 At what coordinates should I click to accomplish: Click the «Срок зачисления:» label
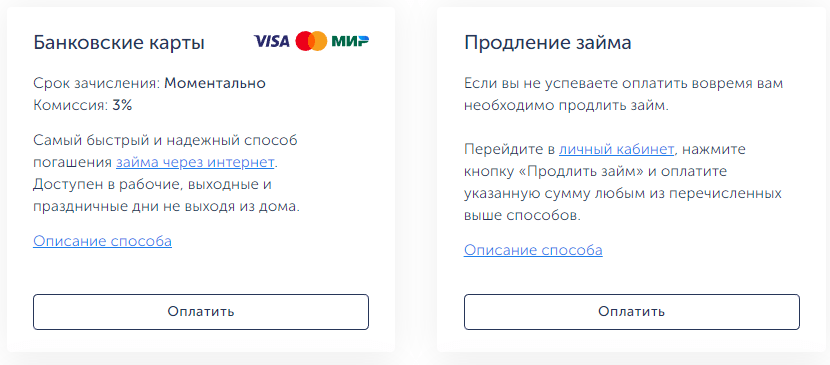pyautogui.click(x=97, y=84)
